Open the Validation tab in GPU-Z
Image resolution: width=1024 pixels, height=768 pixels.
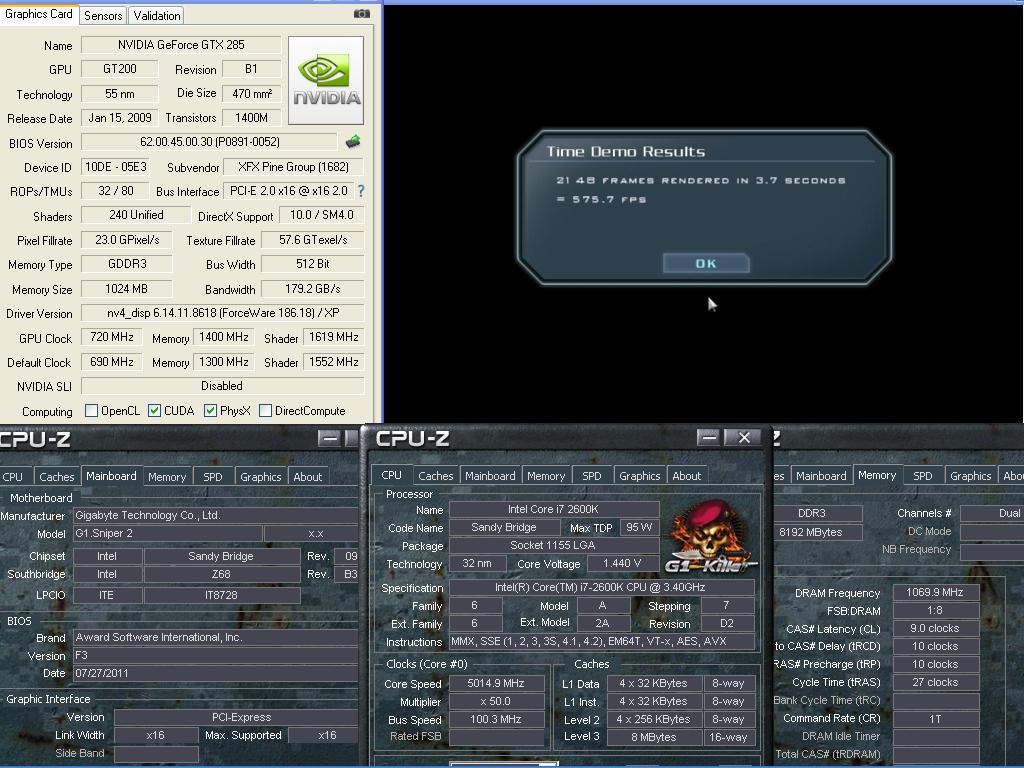[157, 16]
